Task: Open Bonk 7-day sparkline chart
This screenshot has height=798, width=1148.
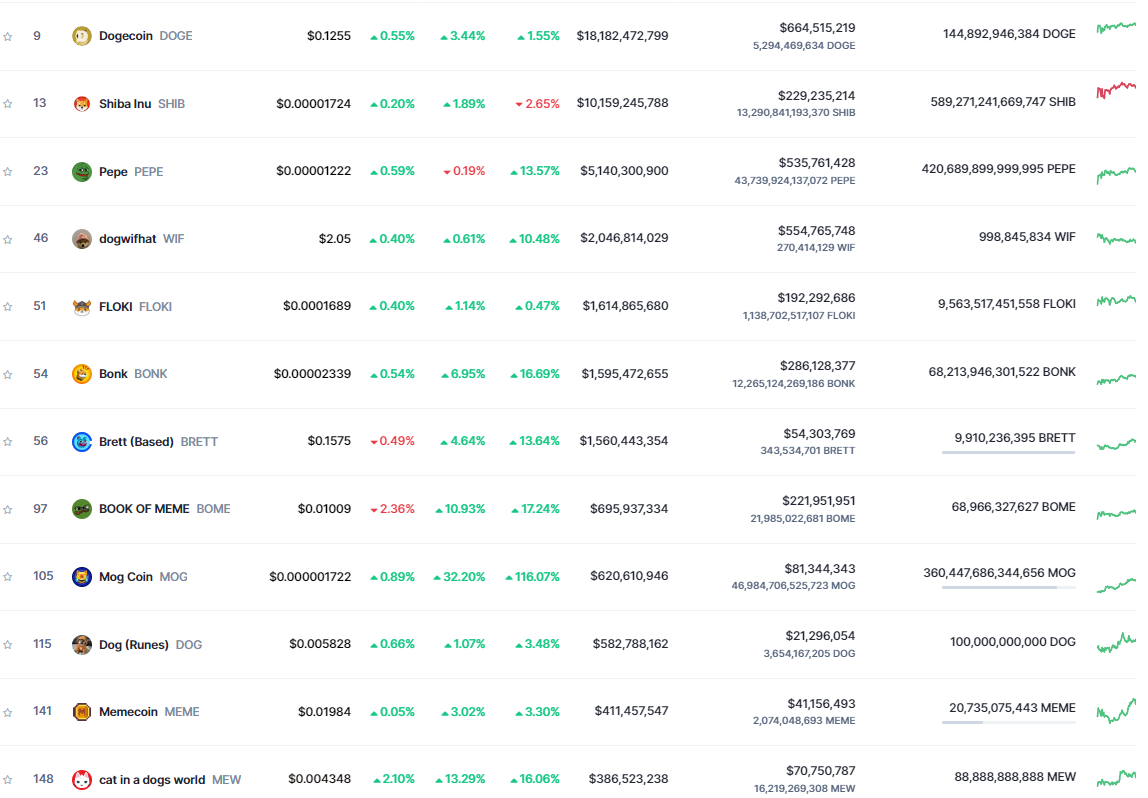Action: tap(1117, 379)
